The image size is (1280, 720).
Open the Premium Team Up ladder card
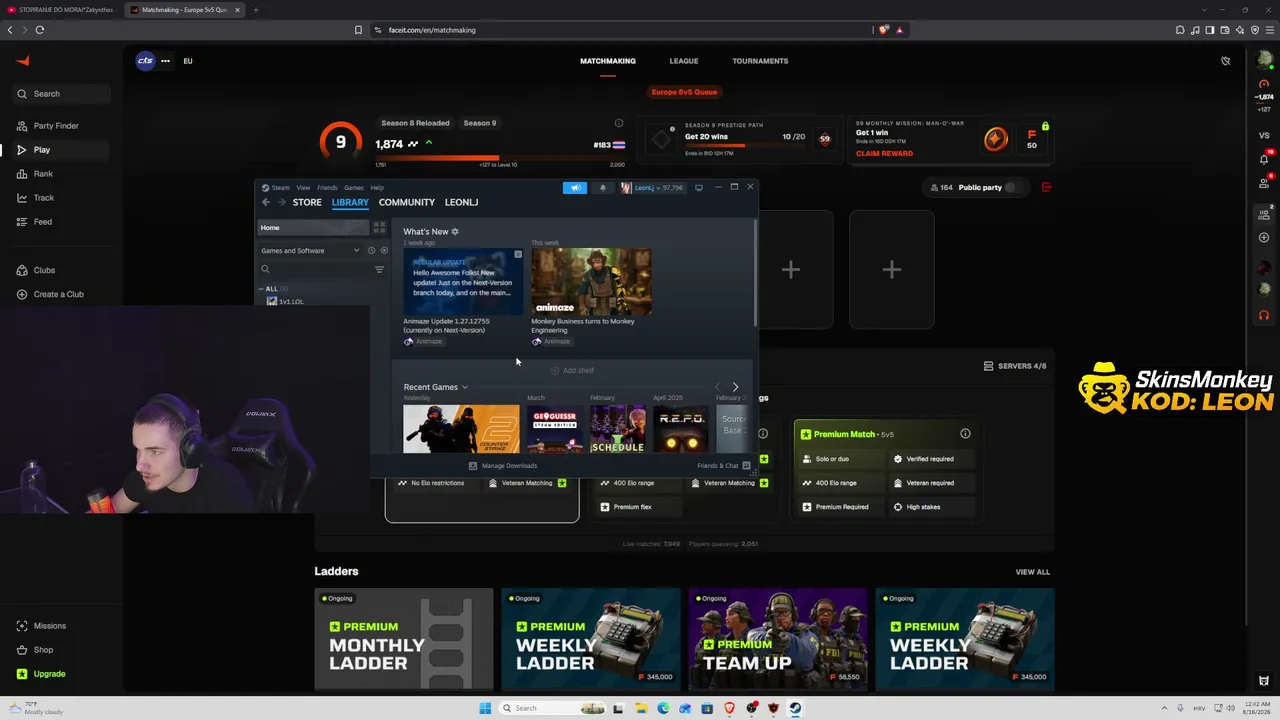[x=778, y=639]
